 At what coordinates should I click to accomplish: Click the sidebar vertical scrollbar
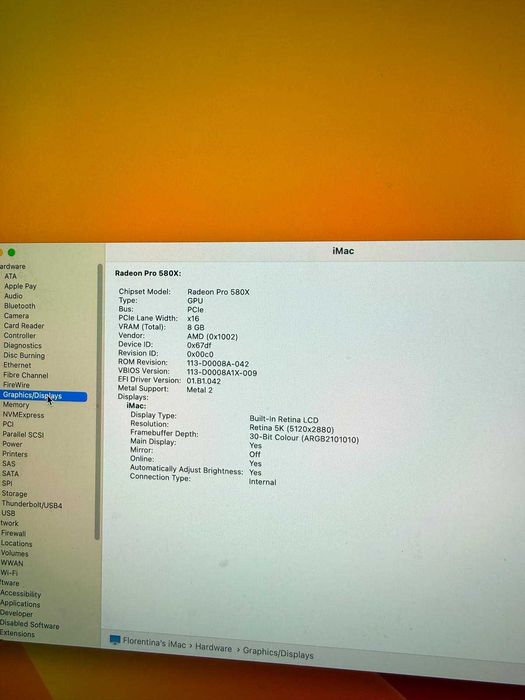[x=98, y=402]
